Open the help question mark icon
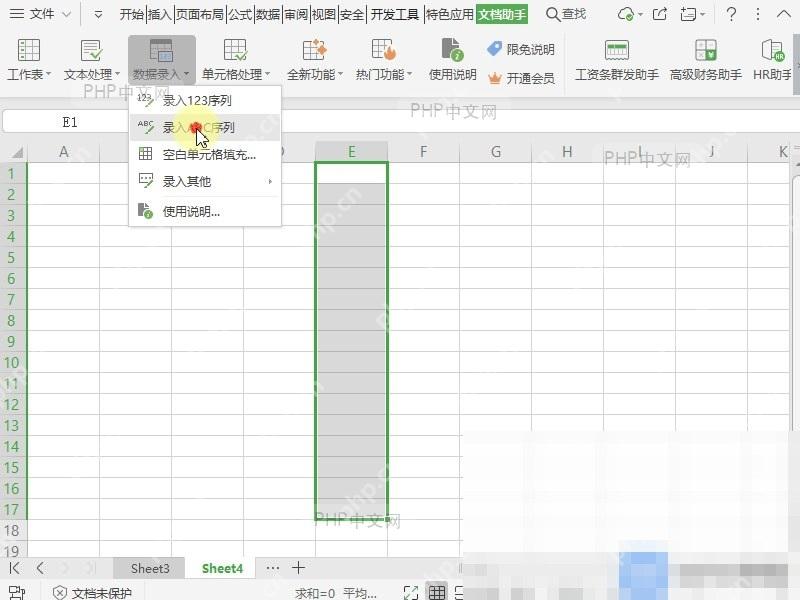The height and width of the screenshot is (600, 800). click(731, 14)
